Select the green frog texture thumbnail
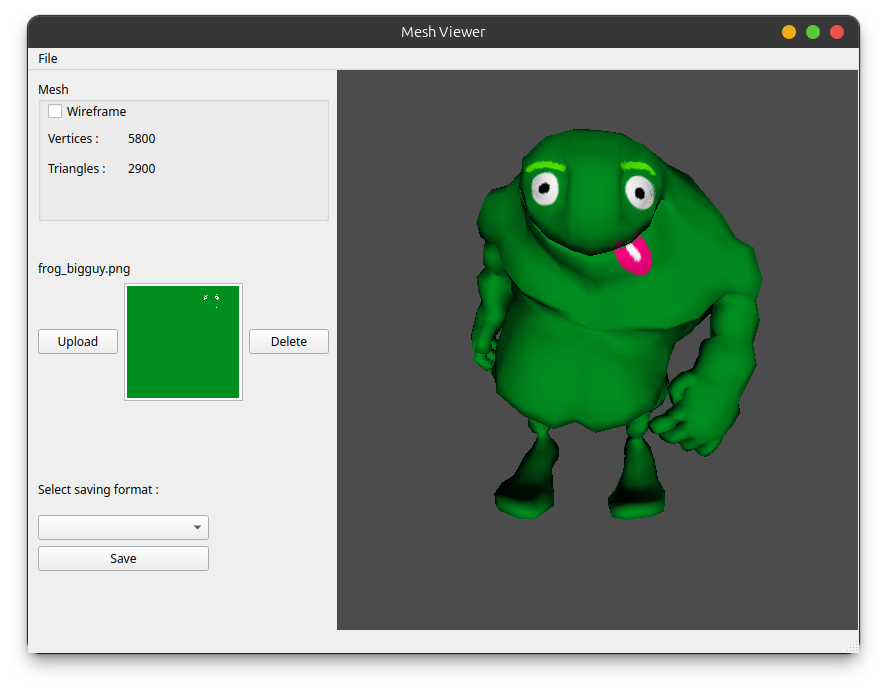Viewport: 887px width, 693px height. point(183,342)
